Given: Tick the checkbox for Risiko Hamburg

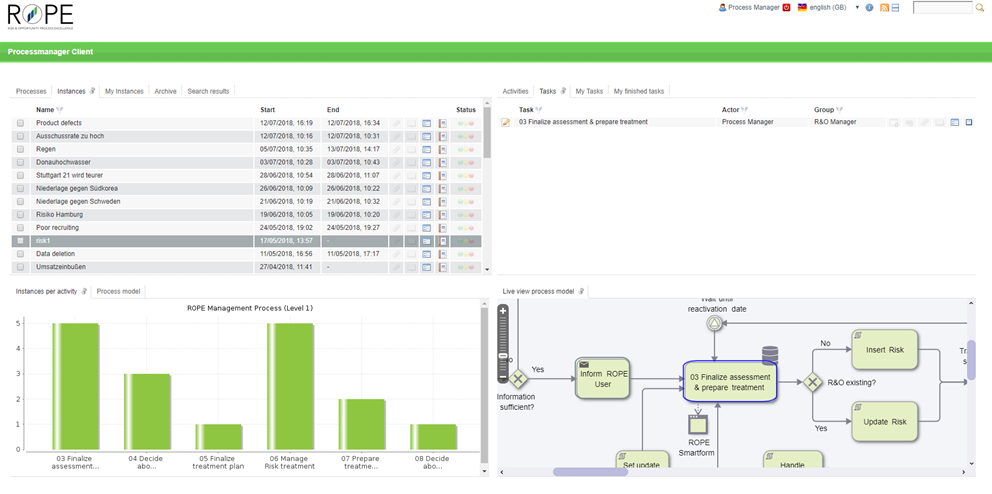Looking at the screenshot, I should click(20, 215).
